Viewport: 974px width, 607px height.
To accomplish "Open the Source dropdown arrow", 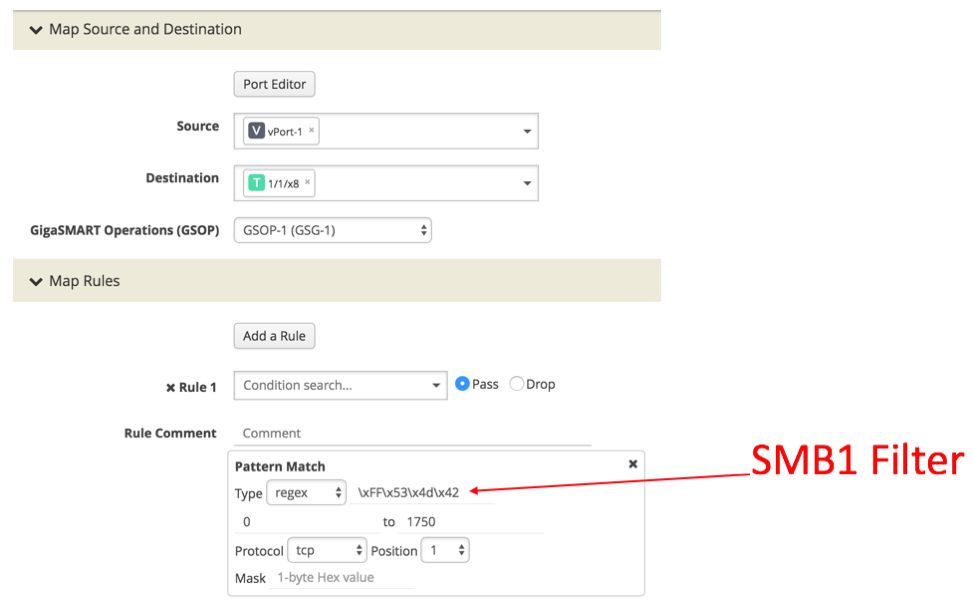I will (527, 131).
